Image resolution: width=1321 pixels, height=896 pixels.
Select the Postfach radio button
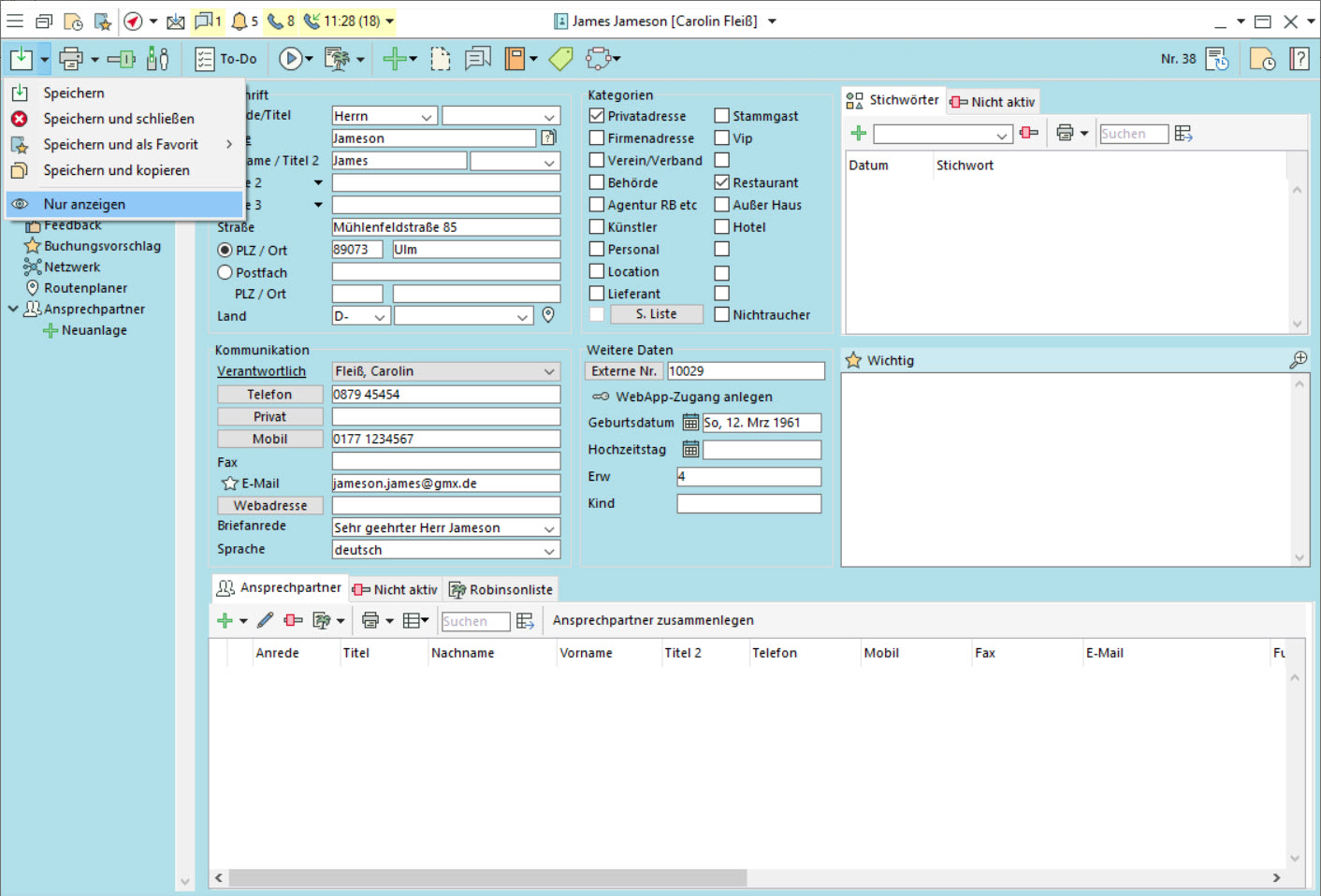point(225,272)
